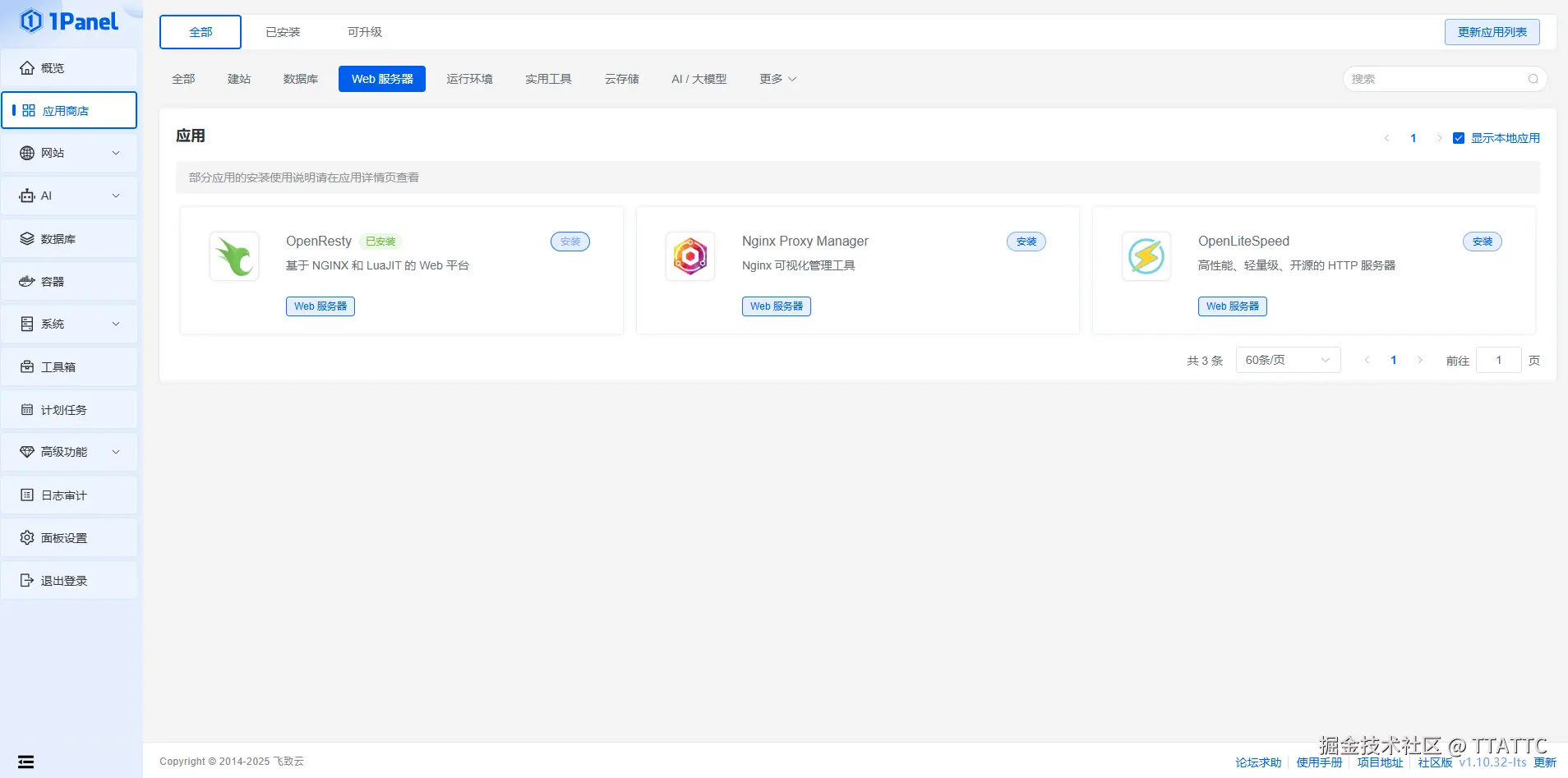Click page number 1 in bottom pagination
The image size is (1568, 778).
point(1394,360)
